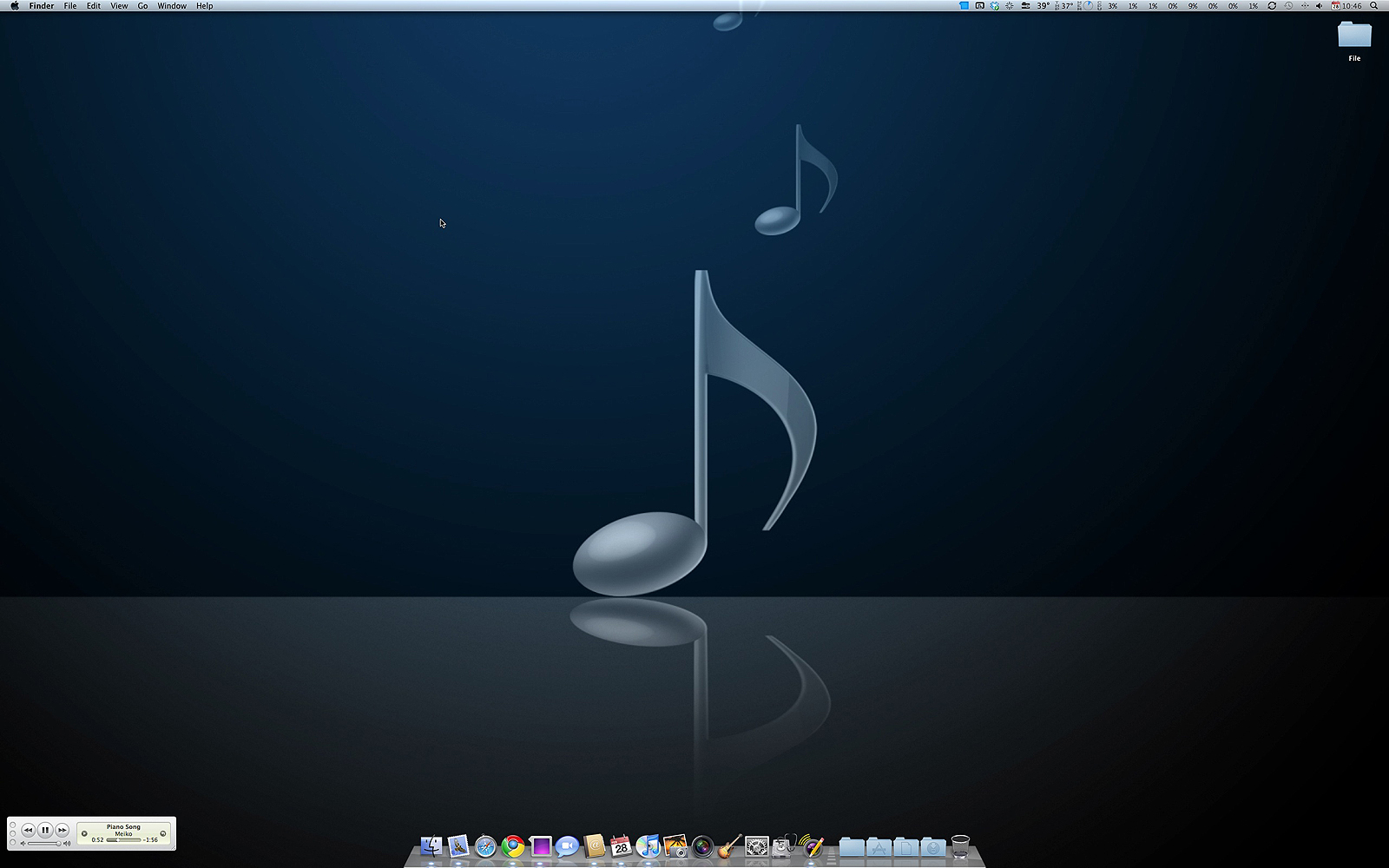Open the Window menu
The image size is (1389, 868).
[172, 6]
